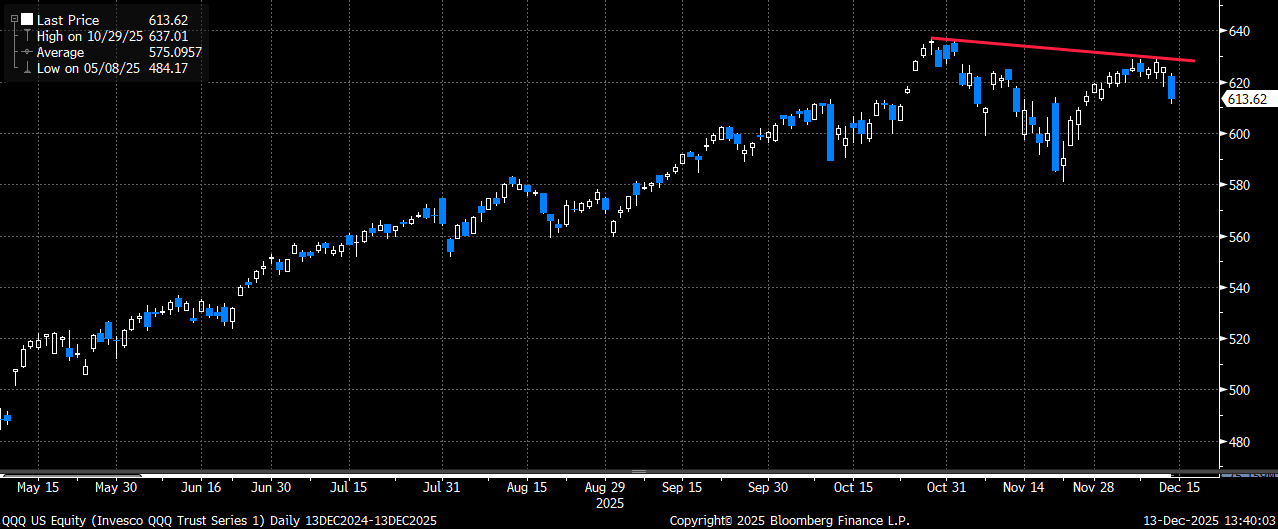Click the 500 y-axis label
Viewport: 1278px width, 529px height.
[1240, 390]
